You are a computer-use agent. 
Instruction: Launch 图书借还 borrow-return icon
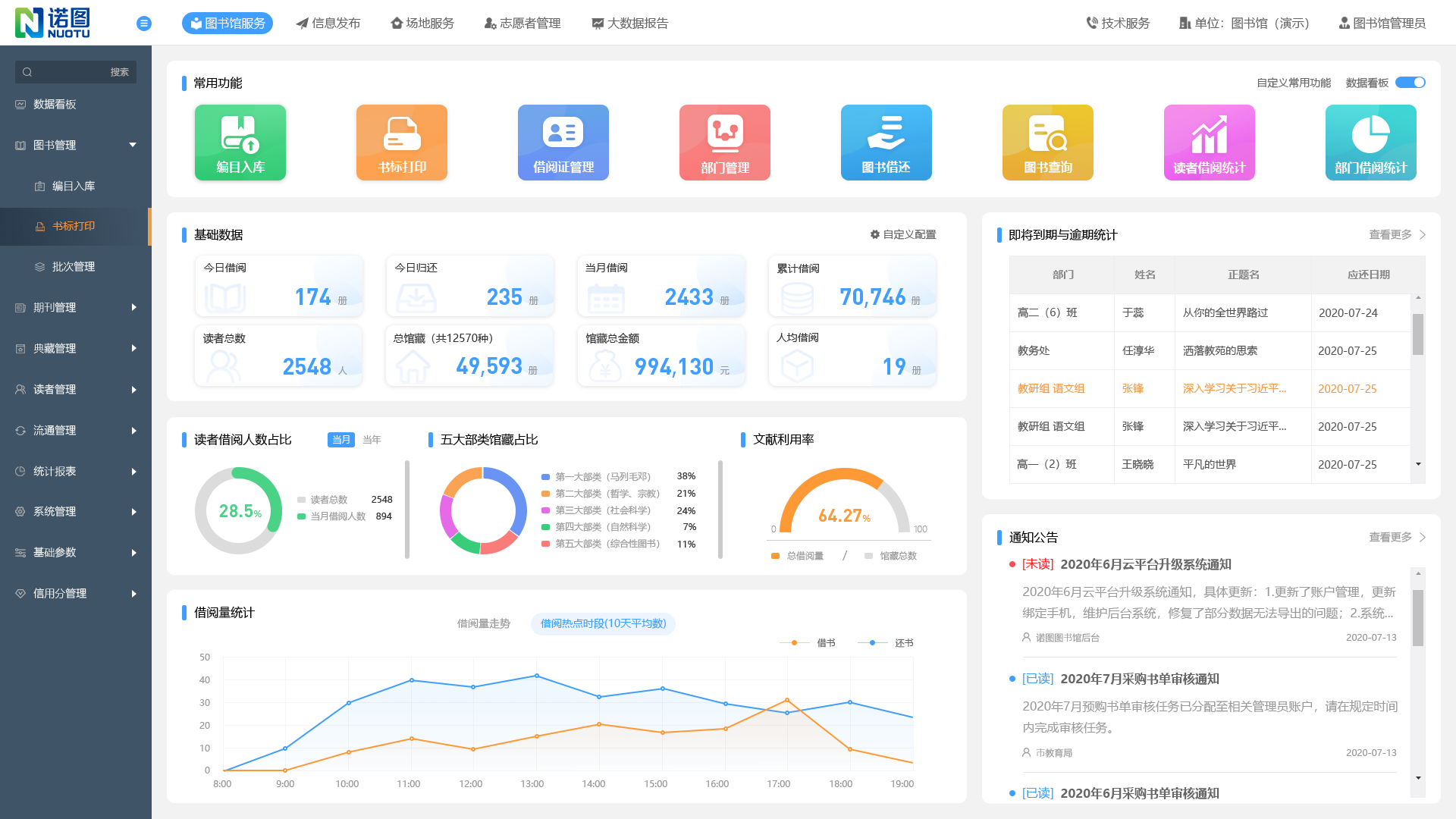pyautogui.click(x=886, y=143)
